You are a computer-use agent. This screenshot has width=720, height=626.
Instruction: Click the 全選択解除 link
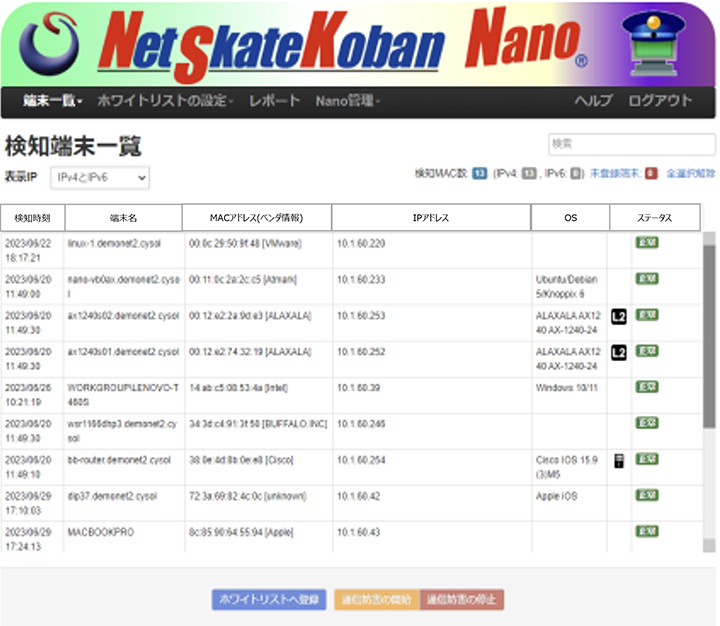tap(691, 174)
